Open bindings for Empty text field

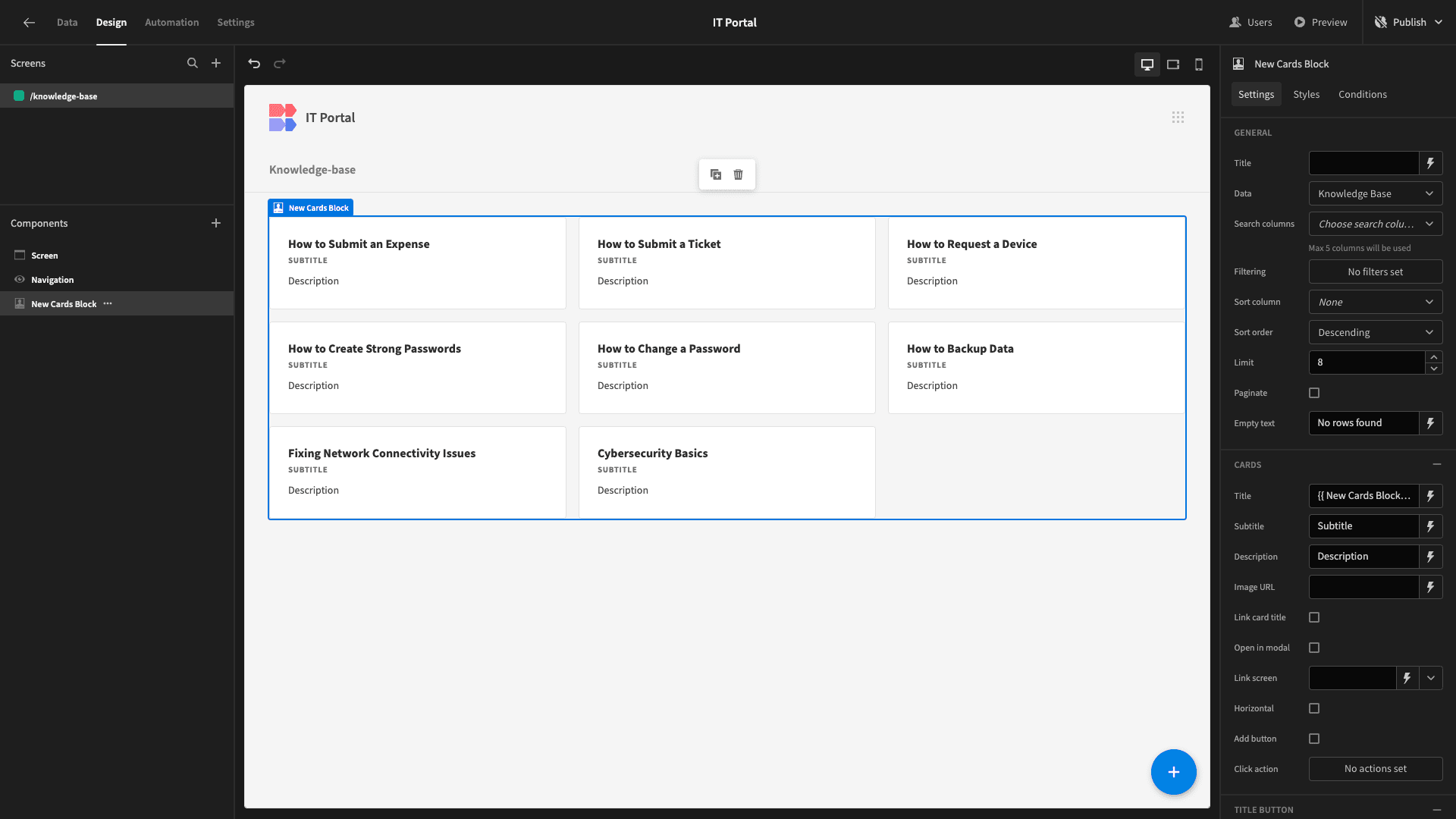pyautogui.click(x=1431, y=423)
